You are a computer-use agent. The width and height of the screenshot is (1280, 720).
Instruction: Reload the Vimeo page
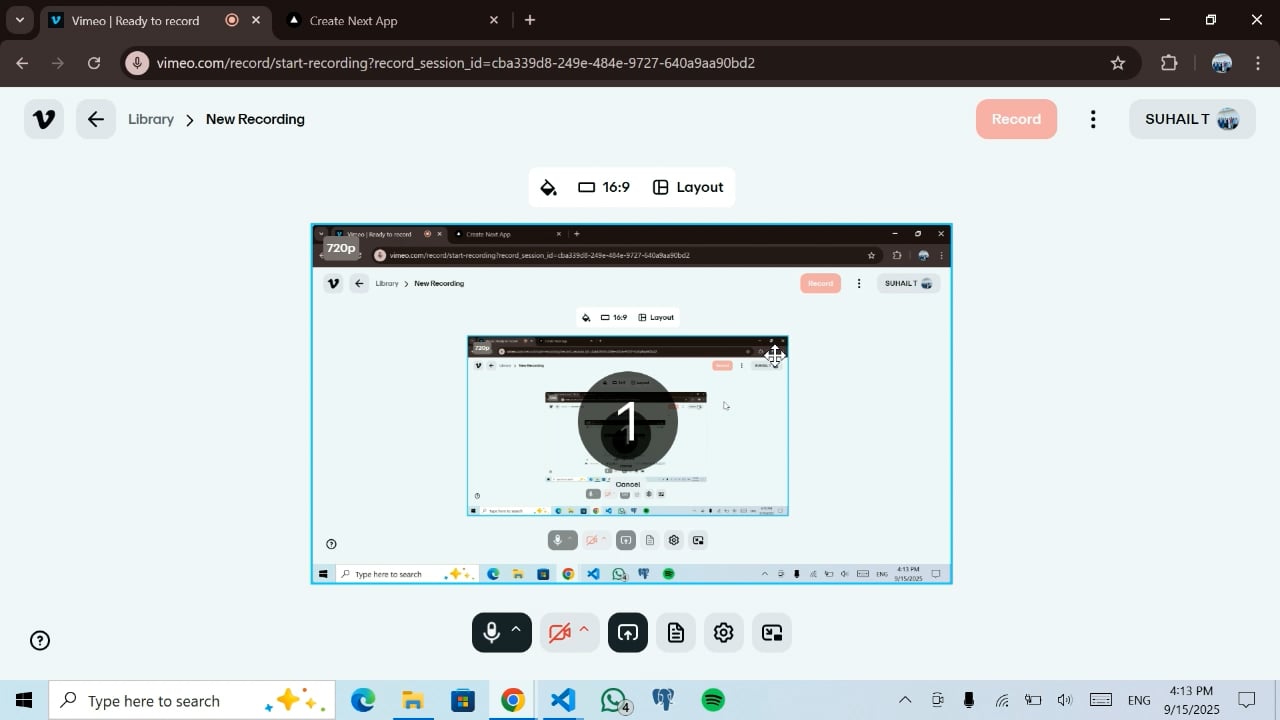(94, 63)
